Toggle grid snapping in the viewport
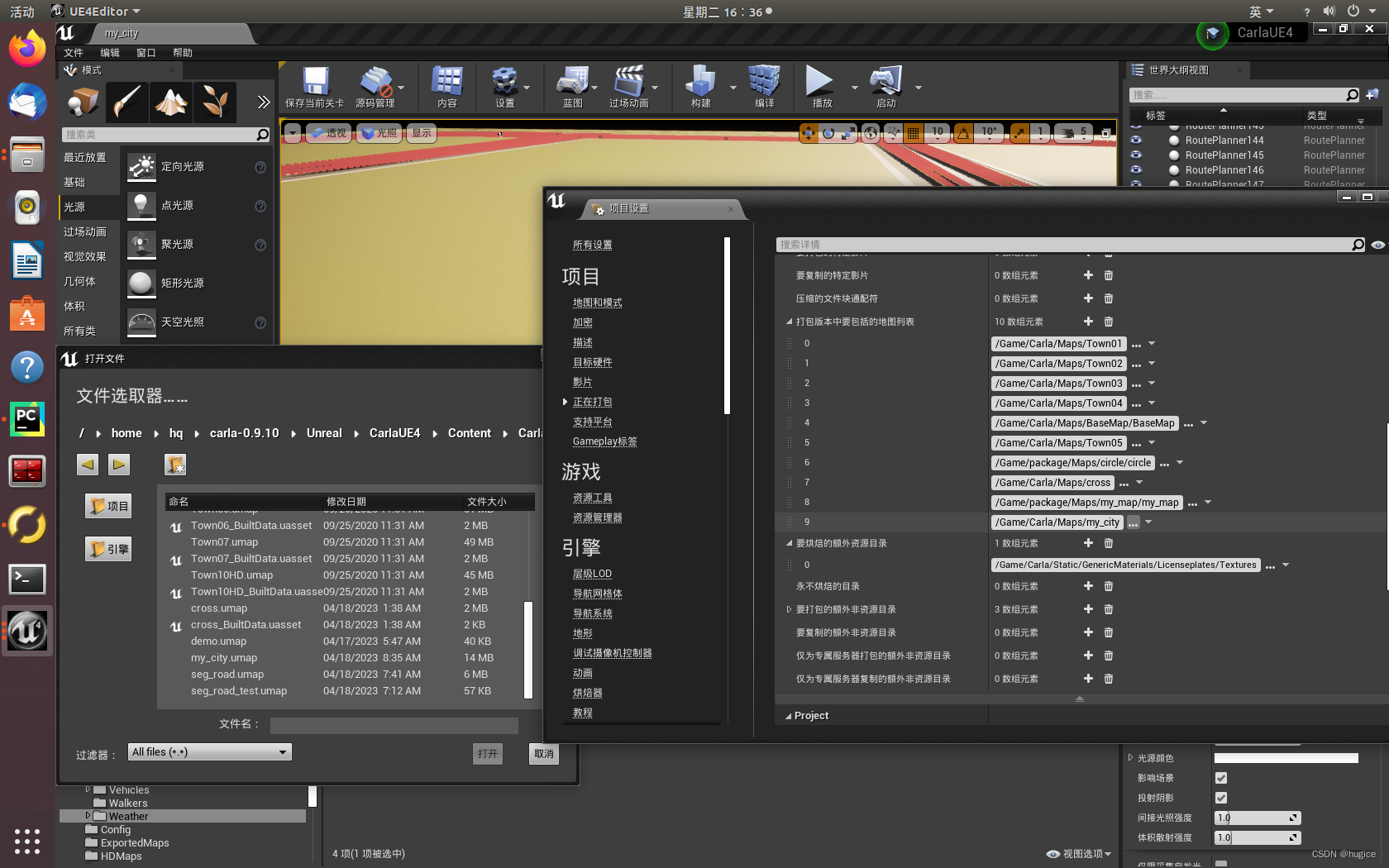Screen dimensions: 1389x868 coord(913,133)
